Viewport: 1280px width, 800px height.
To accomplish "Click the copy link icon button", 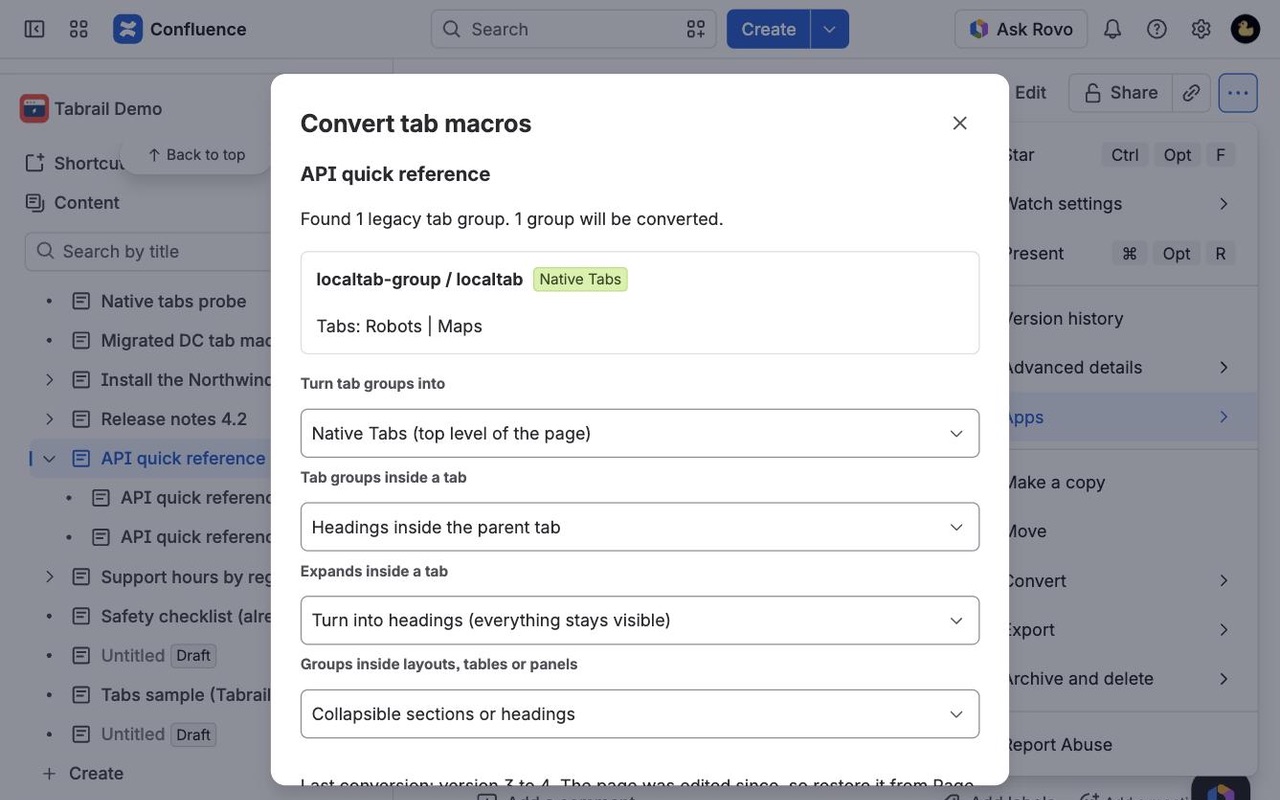I will click(1191, 92).
